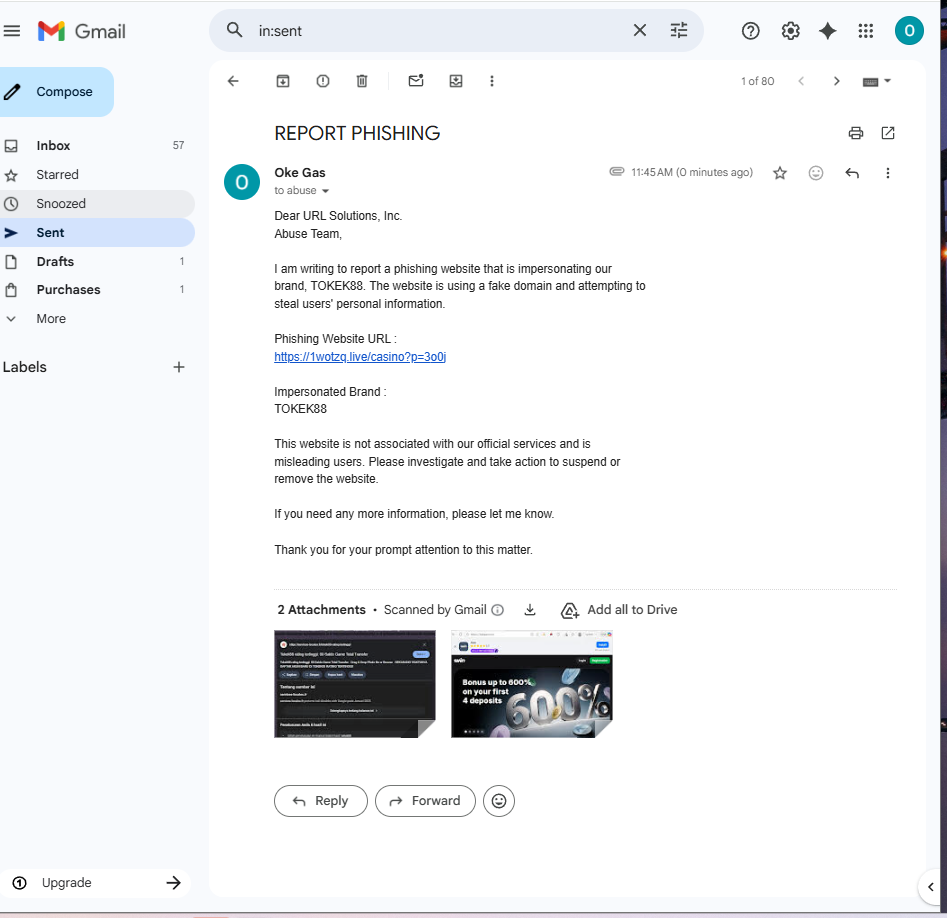Clear the search with the X icon
This screenshot has width=947, height=918.
tap(640, 30)
